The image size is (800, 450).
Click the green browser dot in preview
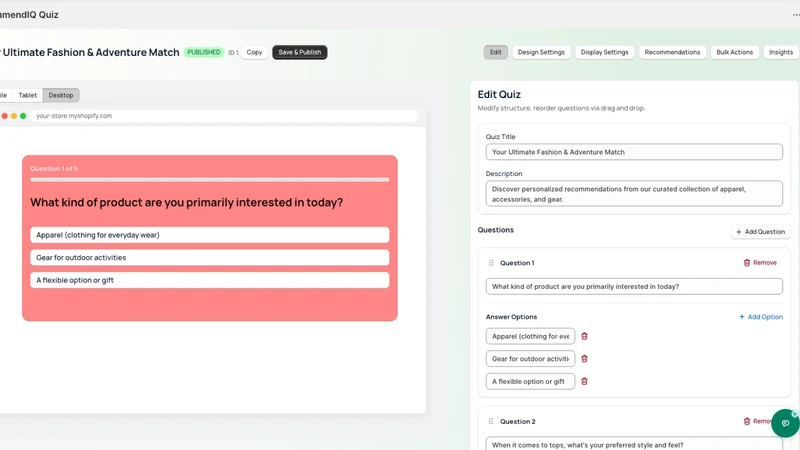coord(23,116)
